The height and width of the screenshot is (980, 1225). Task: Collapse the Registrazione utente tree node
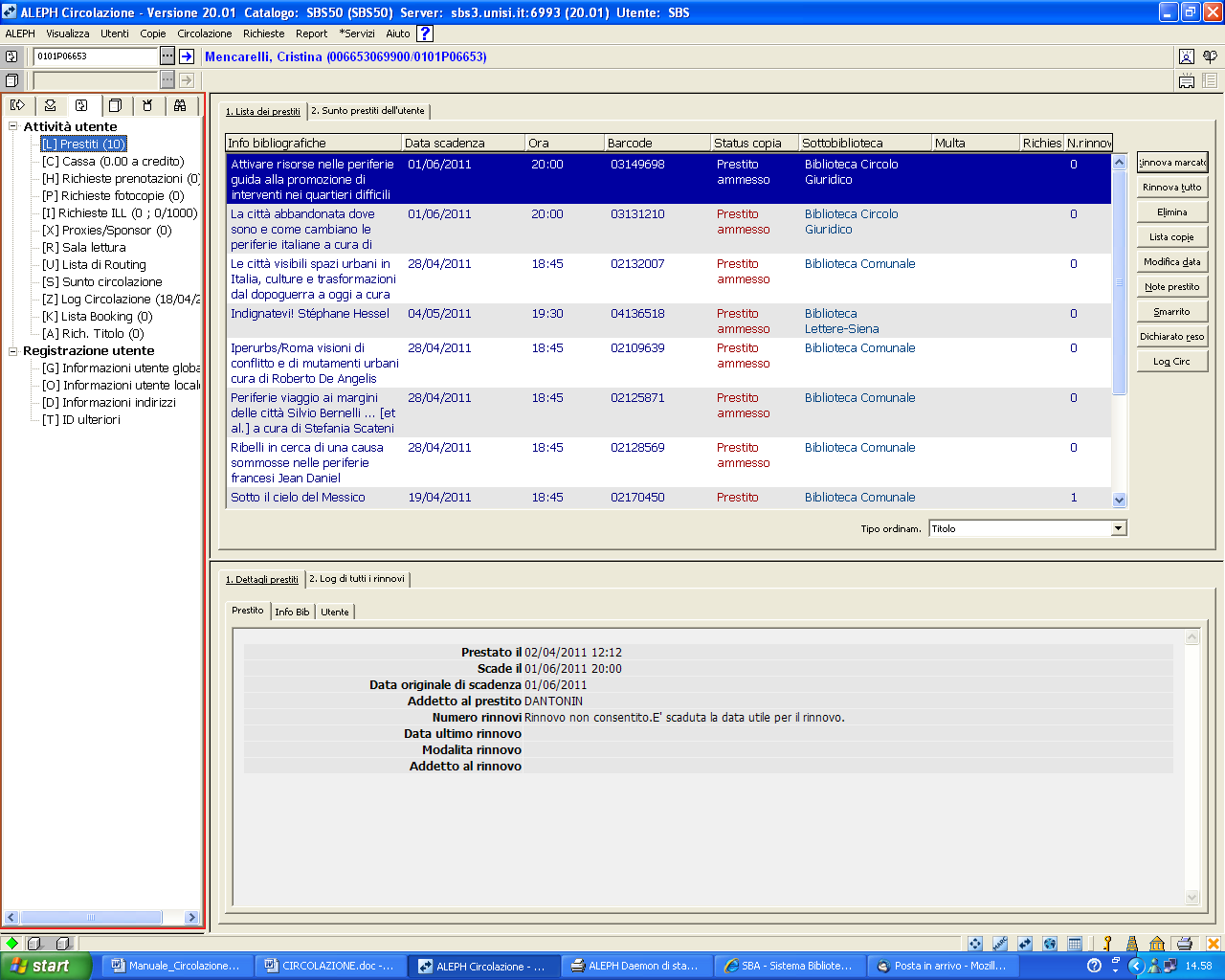tap(13, 350)
